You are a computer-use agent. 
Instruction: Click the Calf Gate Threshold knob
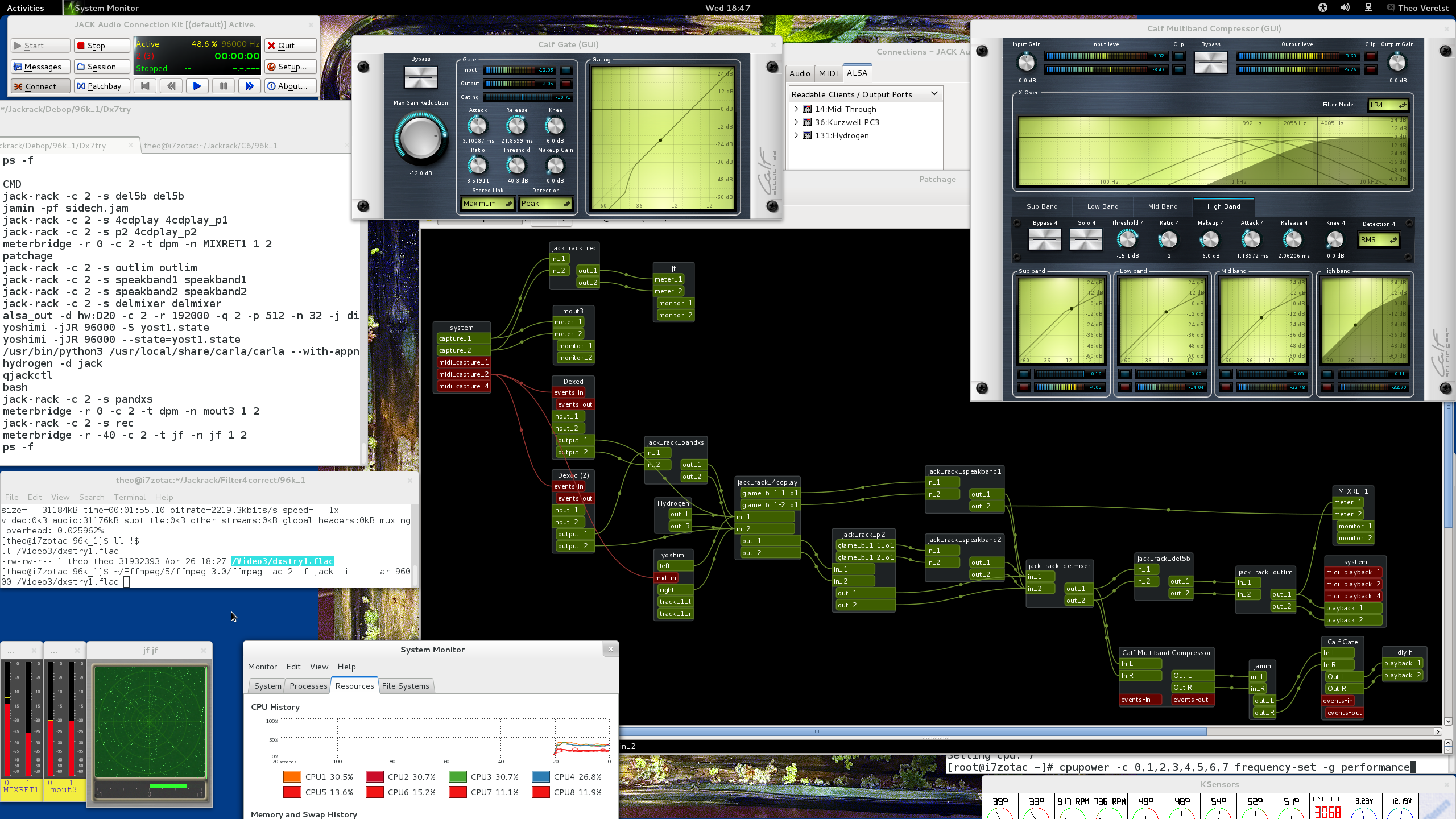click(x=516, y=166)
